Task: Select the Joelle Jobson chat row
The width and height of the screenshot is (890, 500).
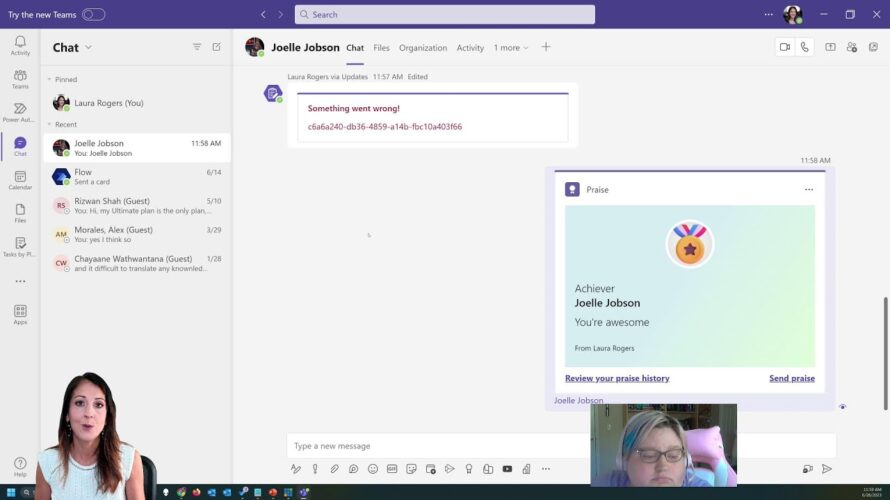Action: coord(137,148)
